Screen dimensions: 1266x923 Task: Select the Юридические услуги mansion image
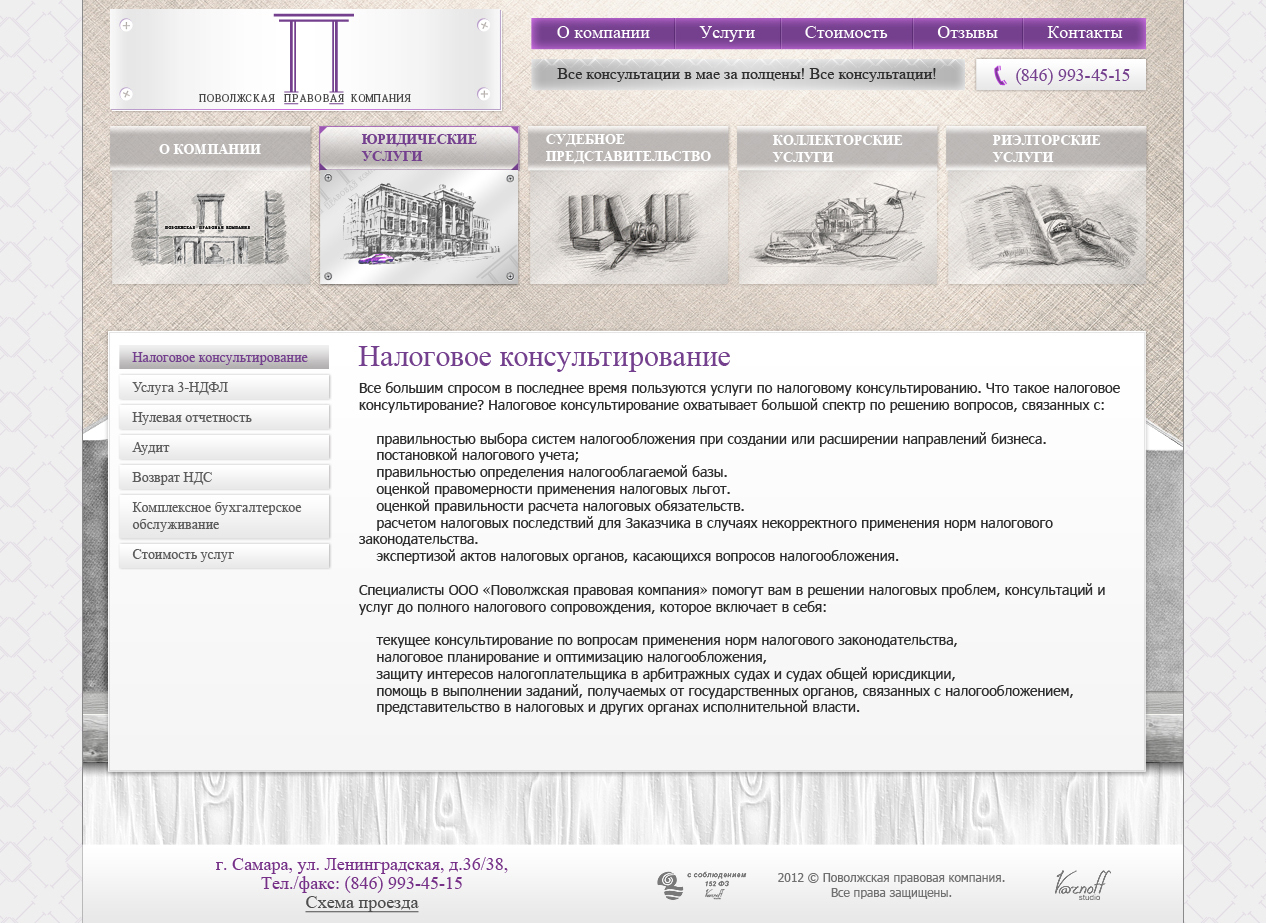[419, 227]
